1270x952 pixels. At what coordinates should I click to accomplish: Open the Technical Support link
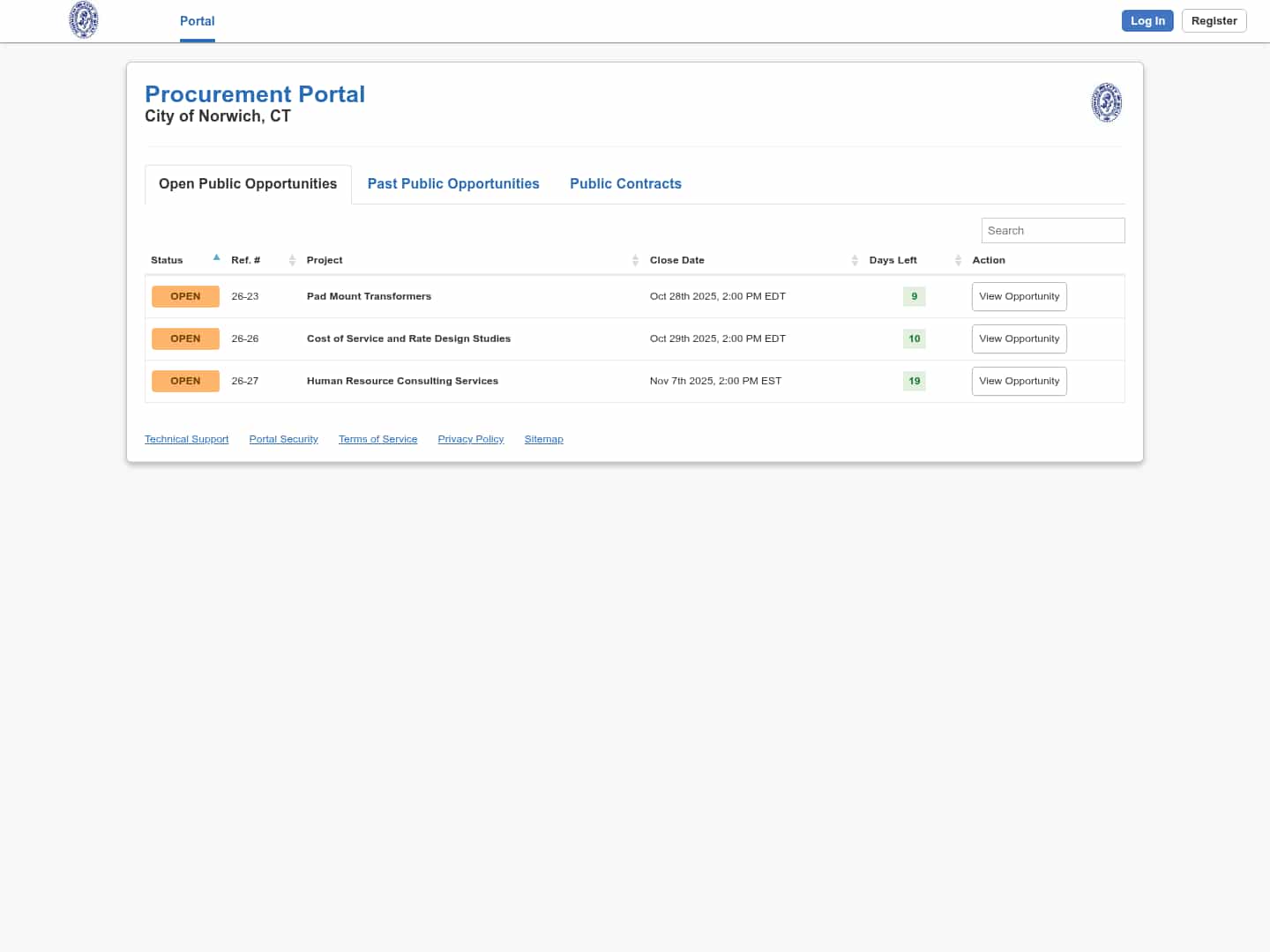pos(186,439)
